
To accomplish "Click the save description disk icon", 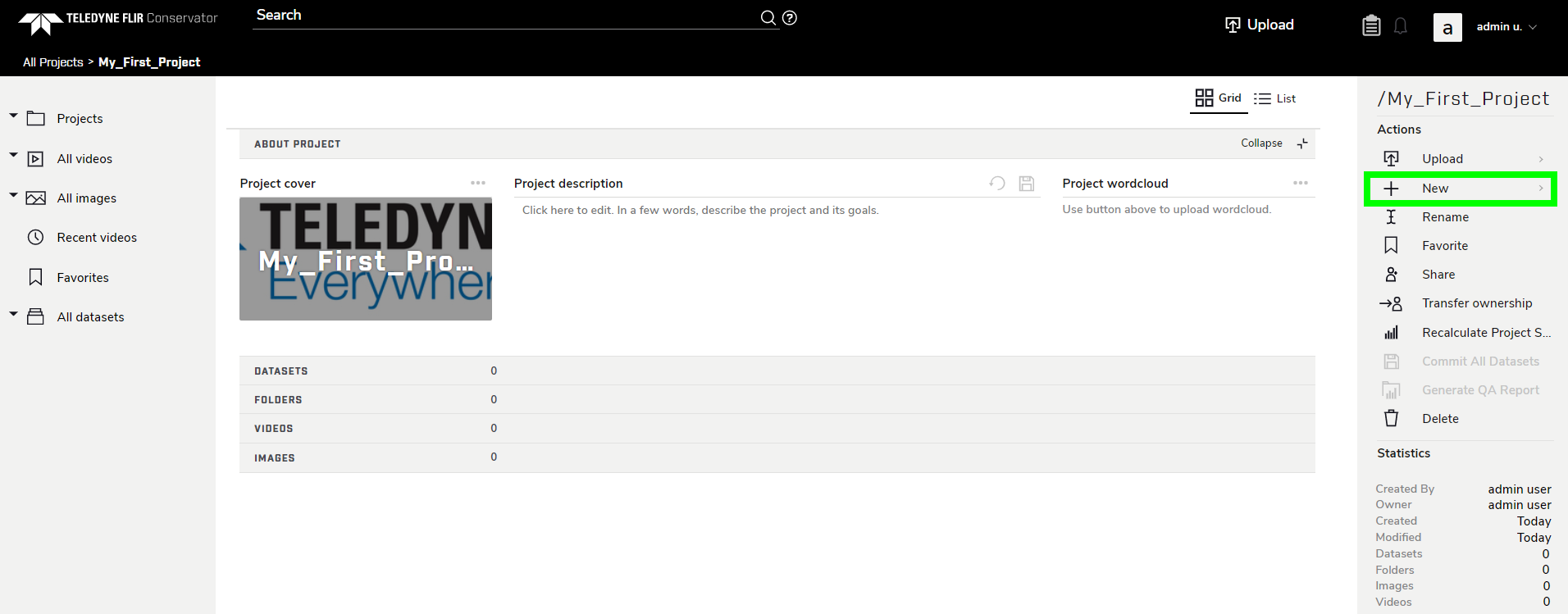I will [1026, 184].
